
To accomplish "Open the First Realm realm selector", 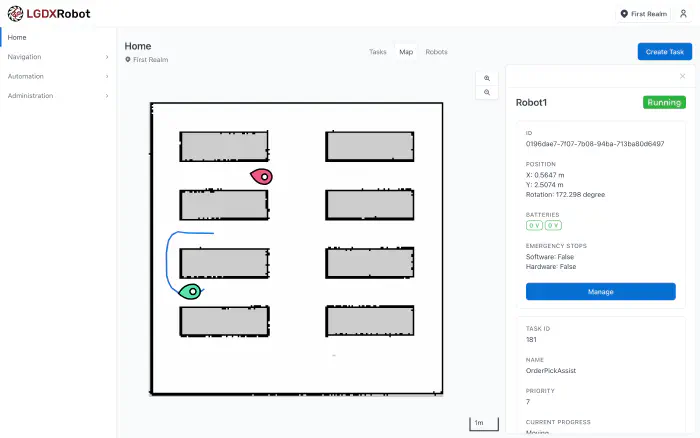I will [x=643, y=14].
